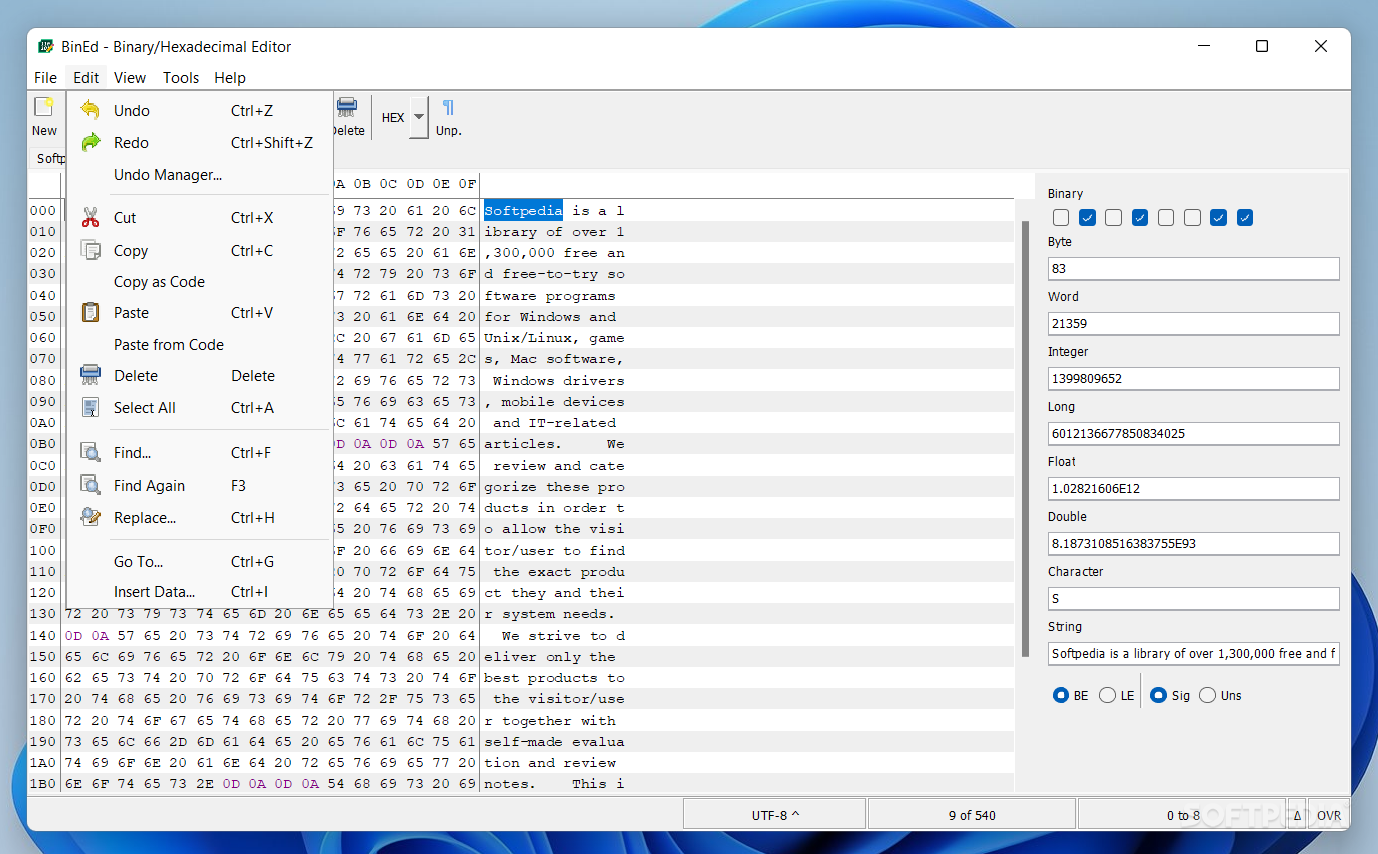Toggle eighth Binary bit checkbox

click(x=1245, y=218)
